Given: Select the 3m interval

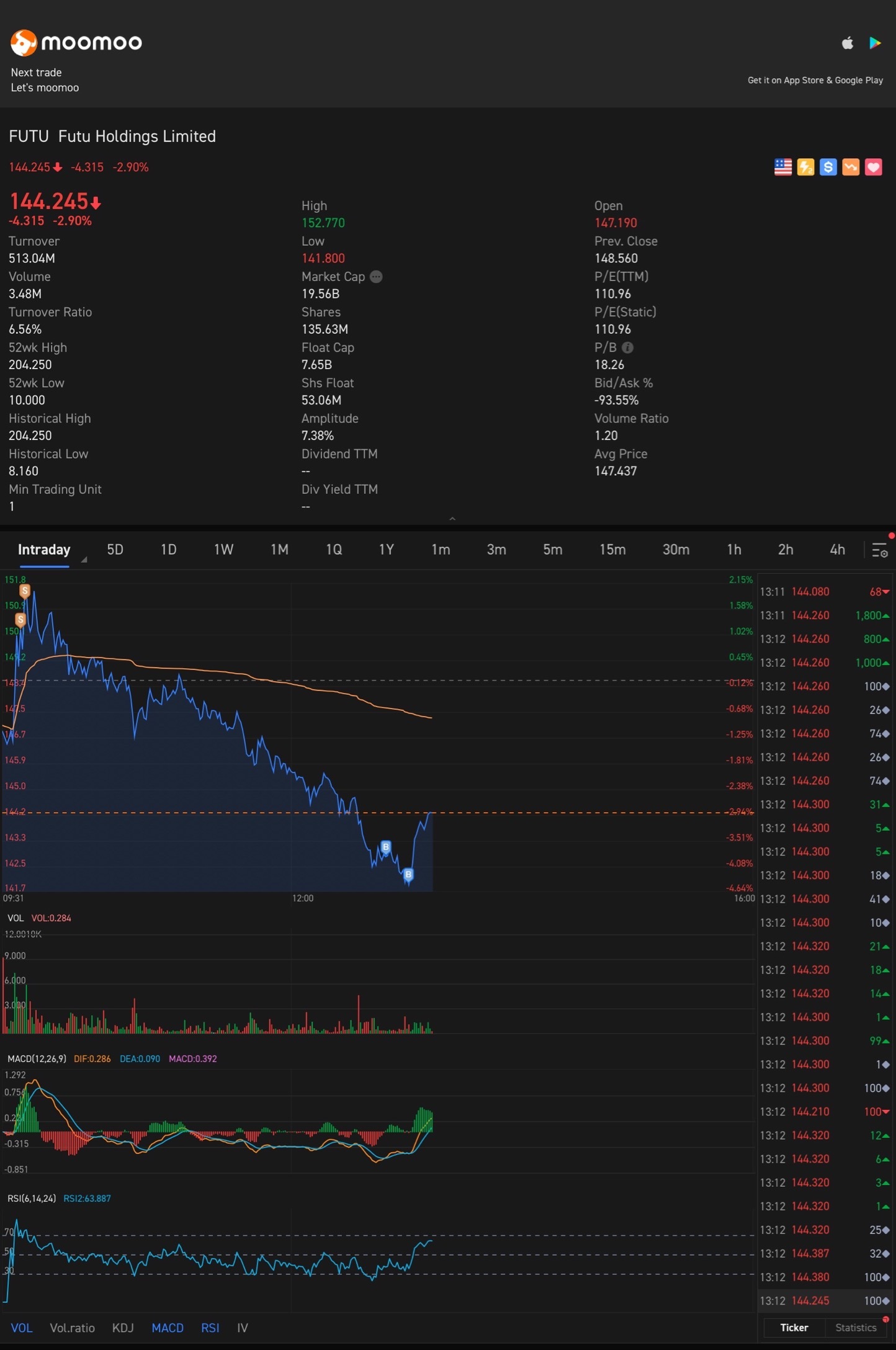Looking at the screenshot, I should click(x=496, y=550).
